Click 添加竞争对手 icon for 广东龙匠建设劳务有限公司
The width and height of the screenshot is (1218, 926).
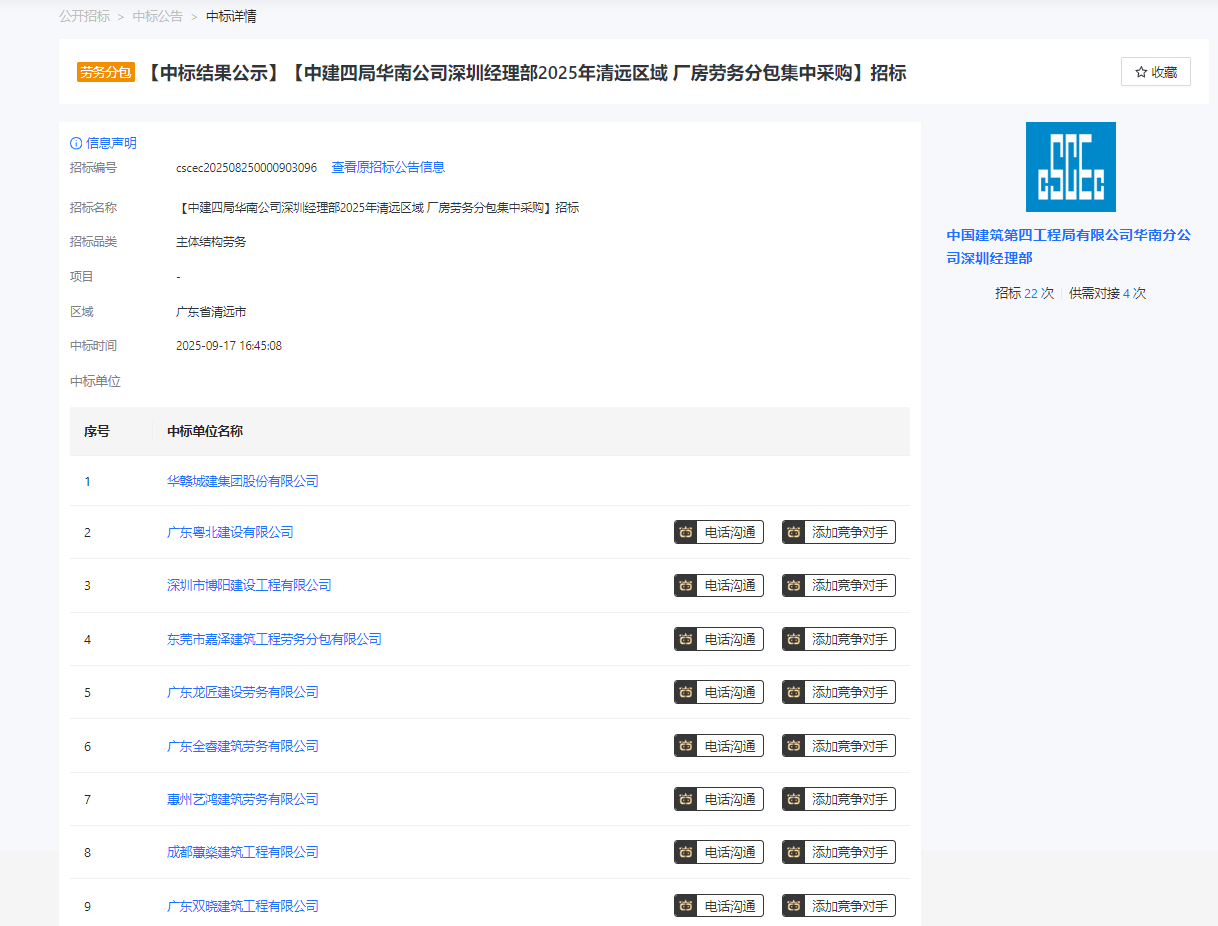(x=794, y=692)
